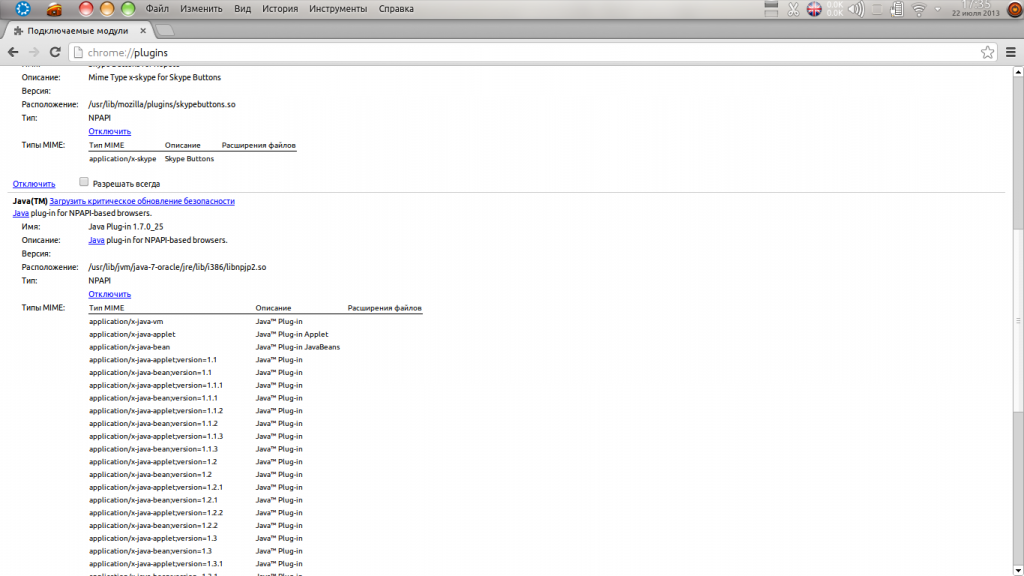
Task: Click Отключить under the skypebuttons.so NPAPI type
Action: point(110,131)
